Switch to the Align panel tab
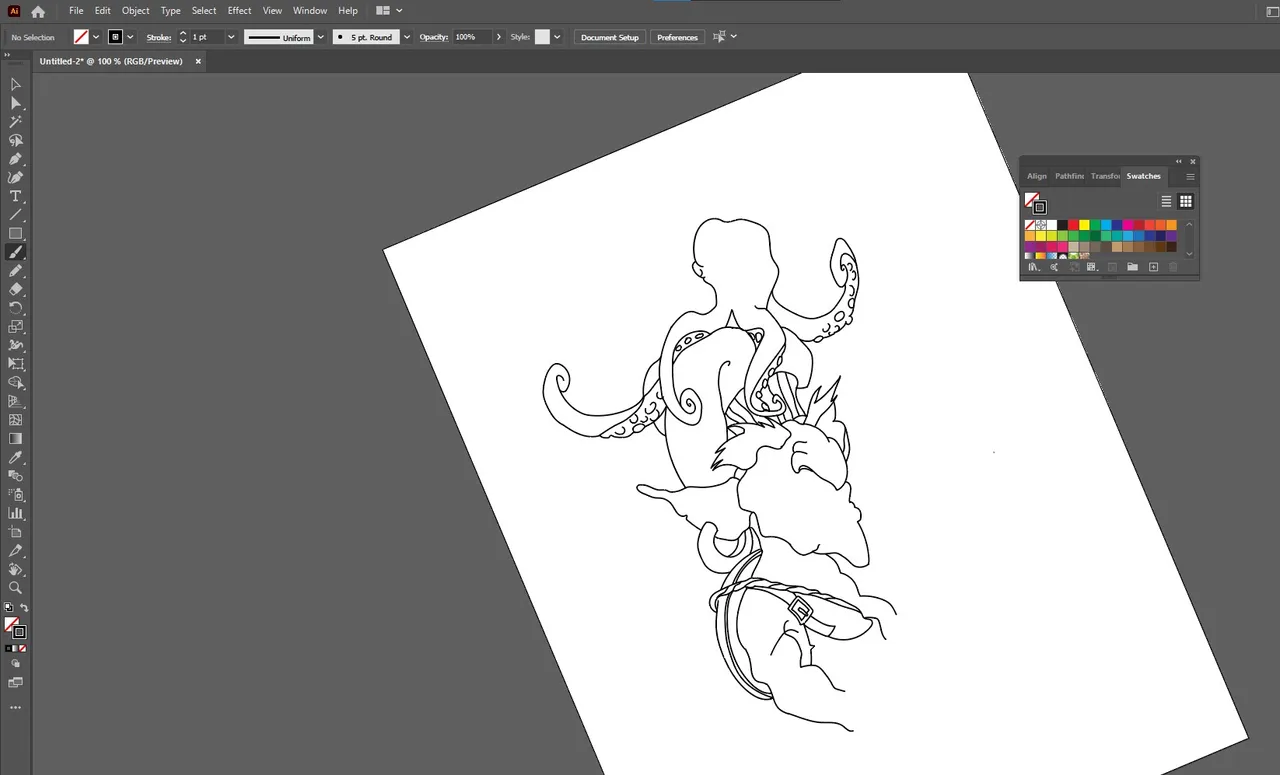This screenshot has width=1280, height=775. pyautogui.click(x=1037, y=176)
